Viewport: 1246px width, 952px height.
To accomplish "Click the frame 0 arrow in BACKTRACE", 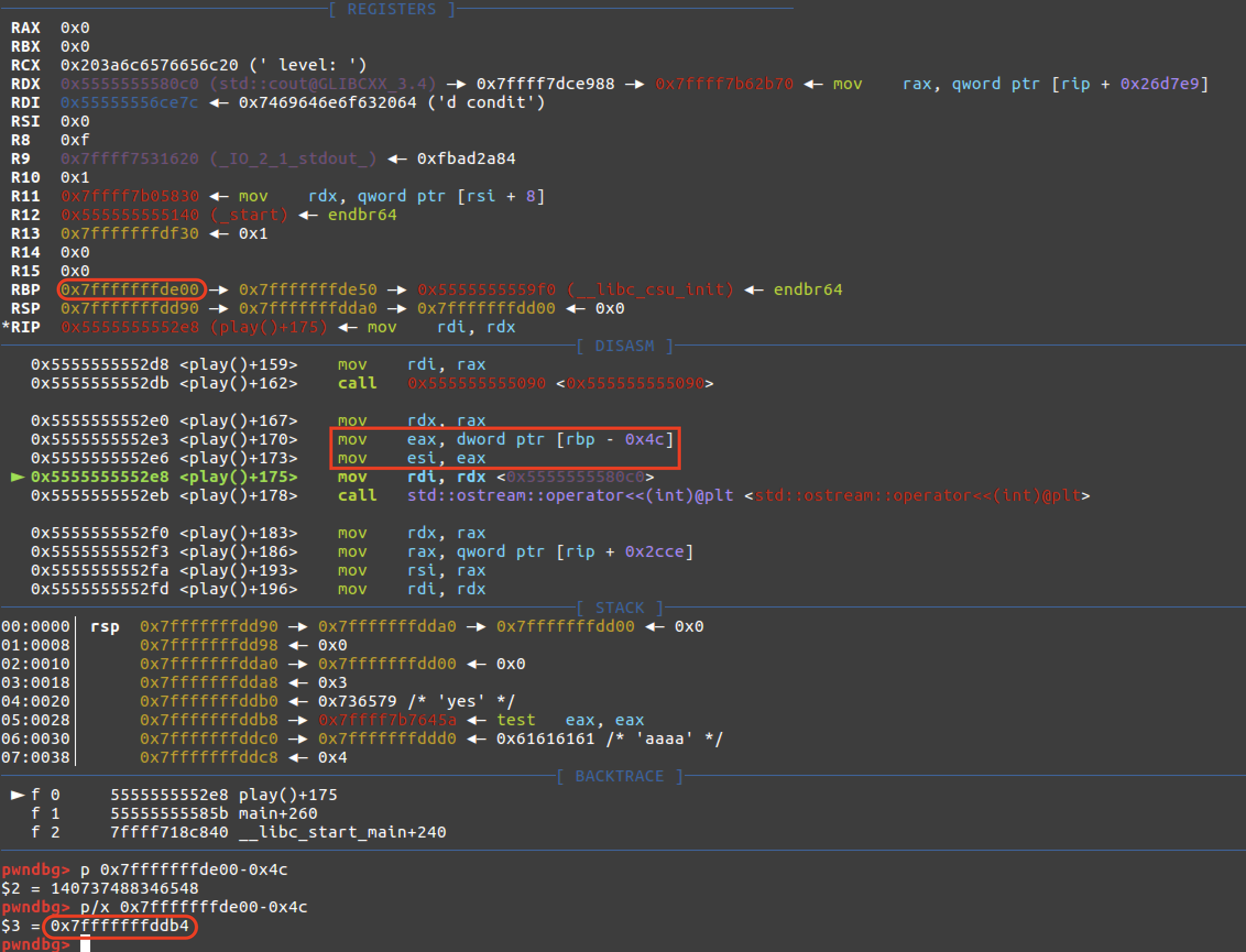I will click(x=18, y=795).
